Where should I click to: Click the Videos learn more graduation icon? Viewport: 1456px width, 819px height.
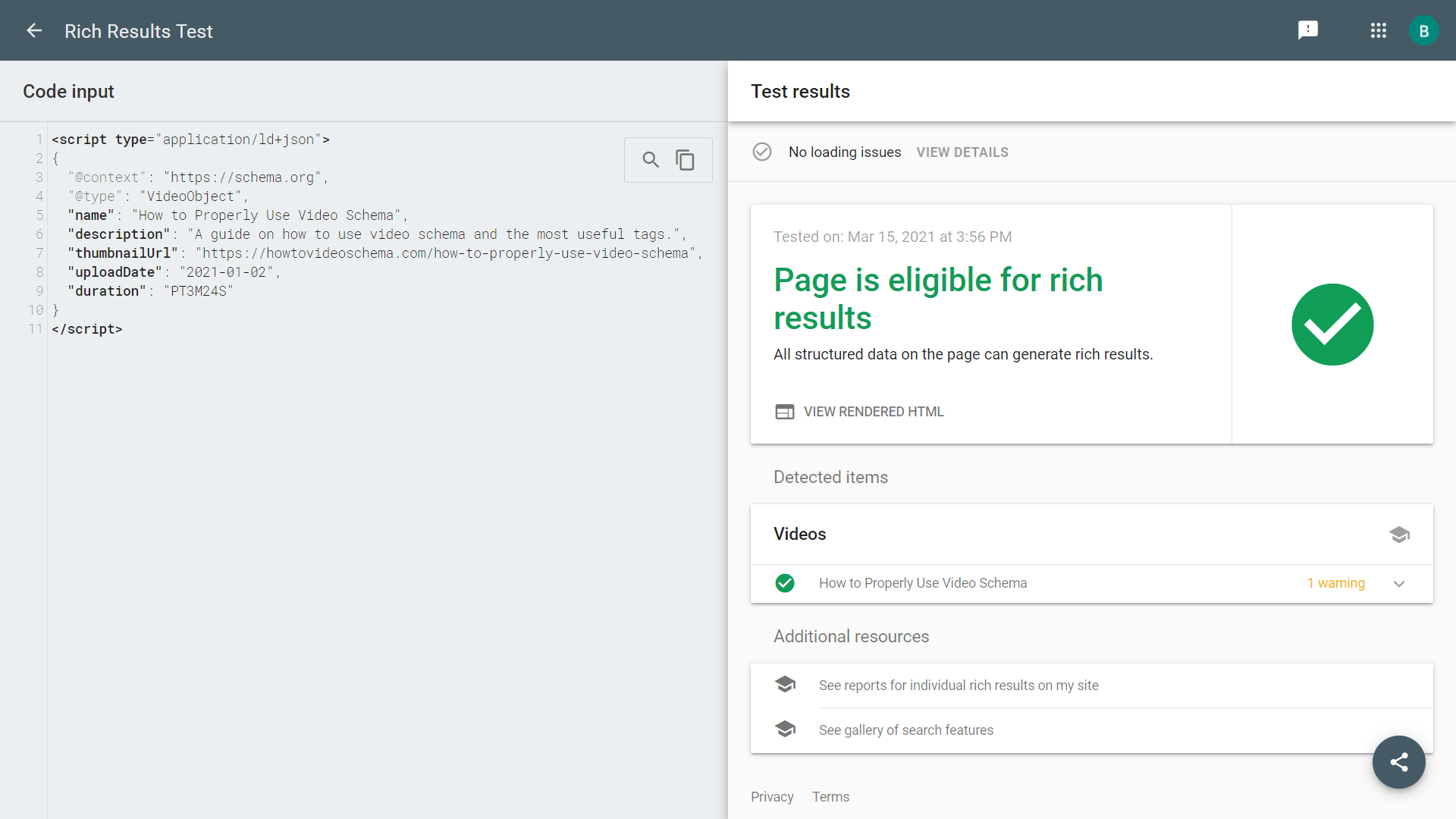1399,535
